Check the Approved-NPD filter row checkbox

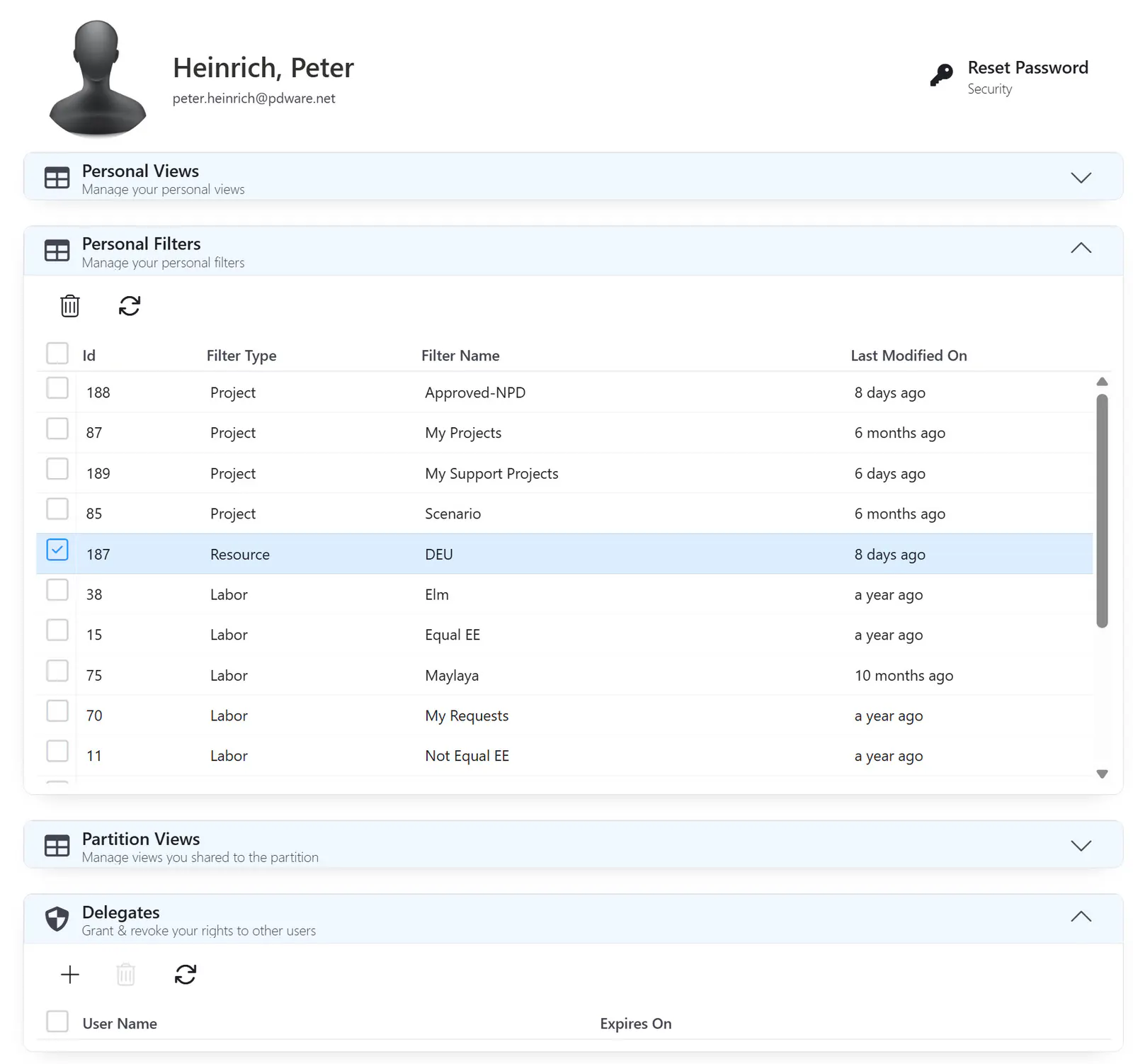tap(57, 388)
